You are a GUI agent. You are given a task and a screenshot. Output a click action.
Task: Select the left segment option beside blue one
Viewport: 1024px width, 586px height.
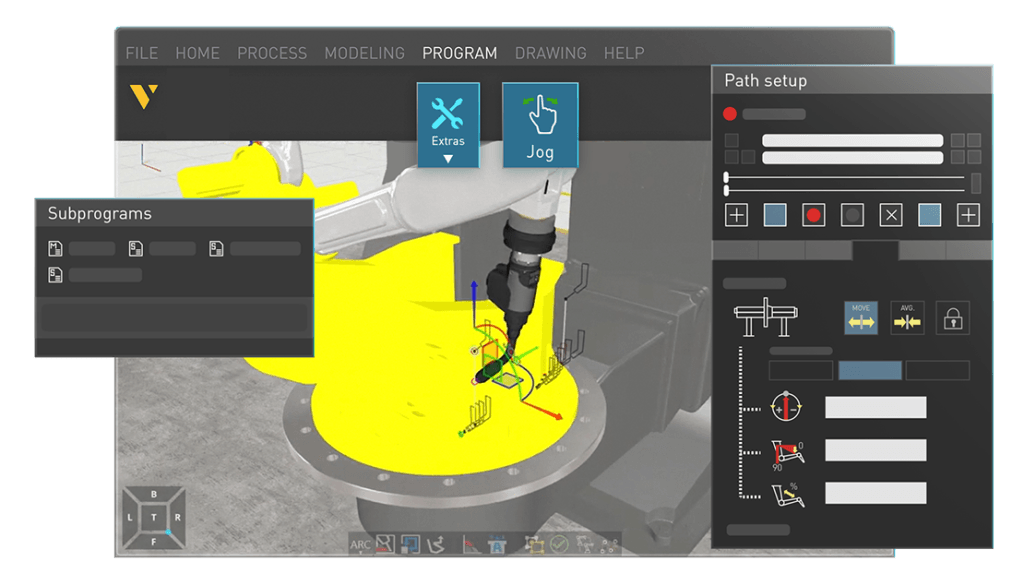point(801,370)
